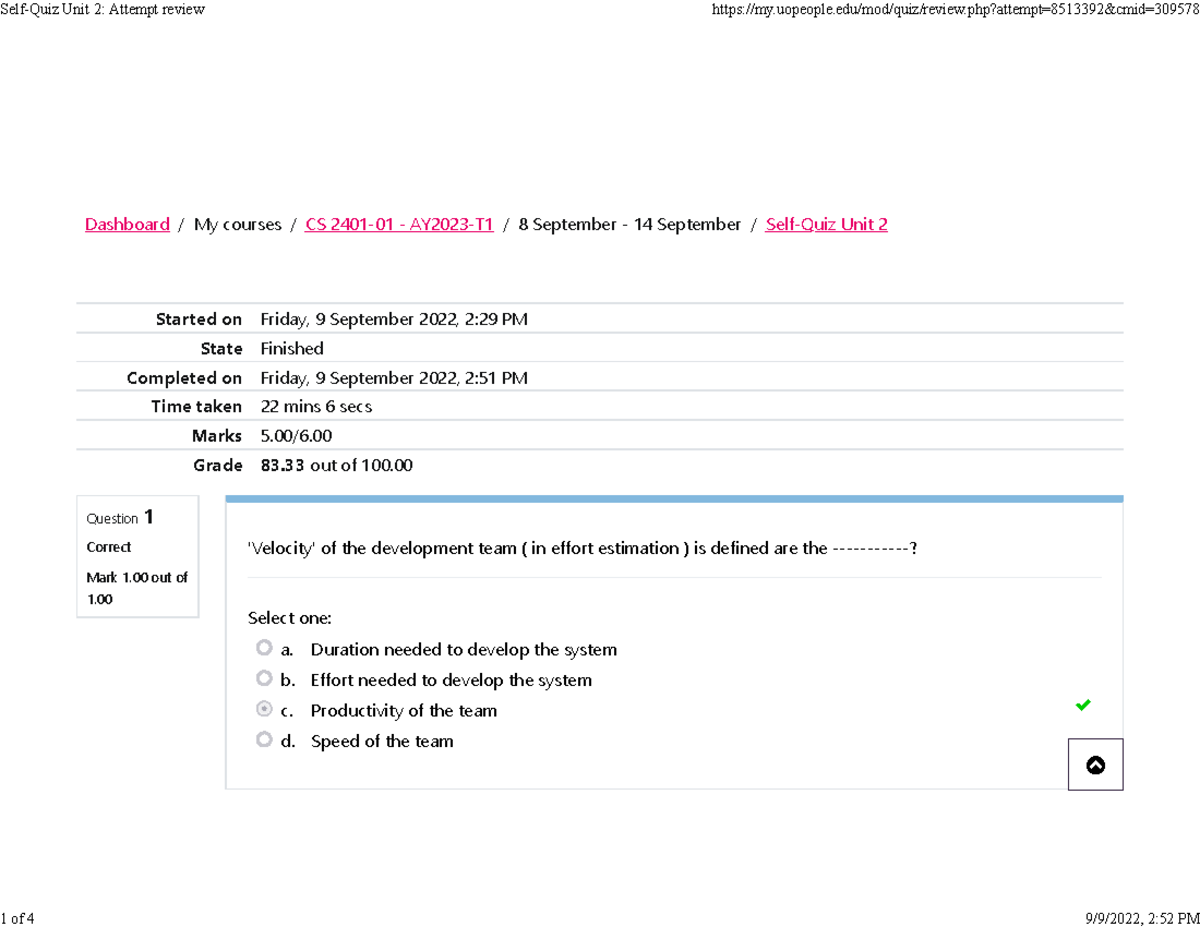Click the green correct-answer checkmark
Image resolution: width=1200 pixels, height=927 pixels.
pyautogui.click(x=1082, y=705)
